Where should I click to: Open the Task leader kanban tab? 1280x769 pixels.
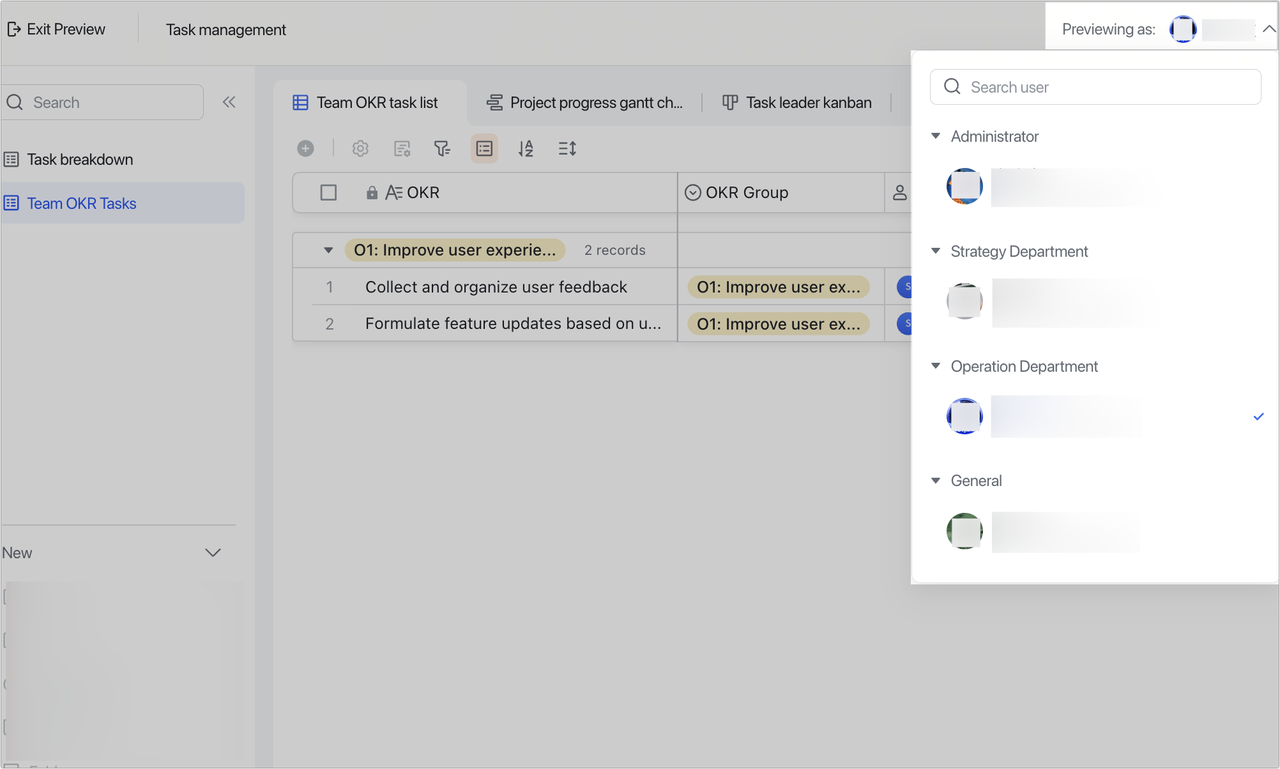797,102
